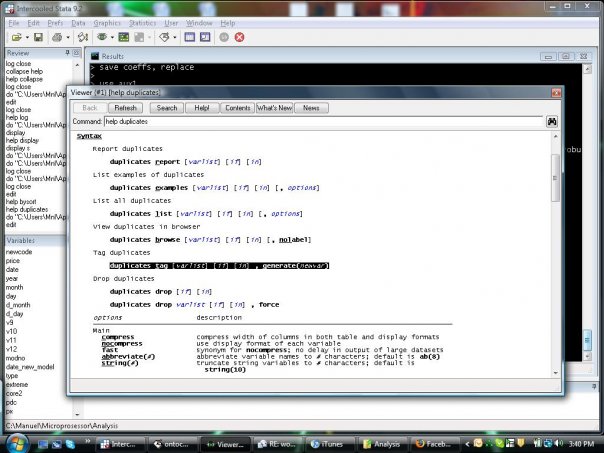This screenshot has width=604, height=453.
Task: Open the Statistics menu
Action: (143, 23)
